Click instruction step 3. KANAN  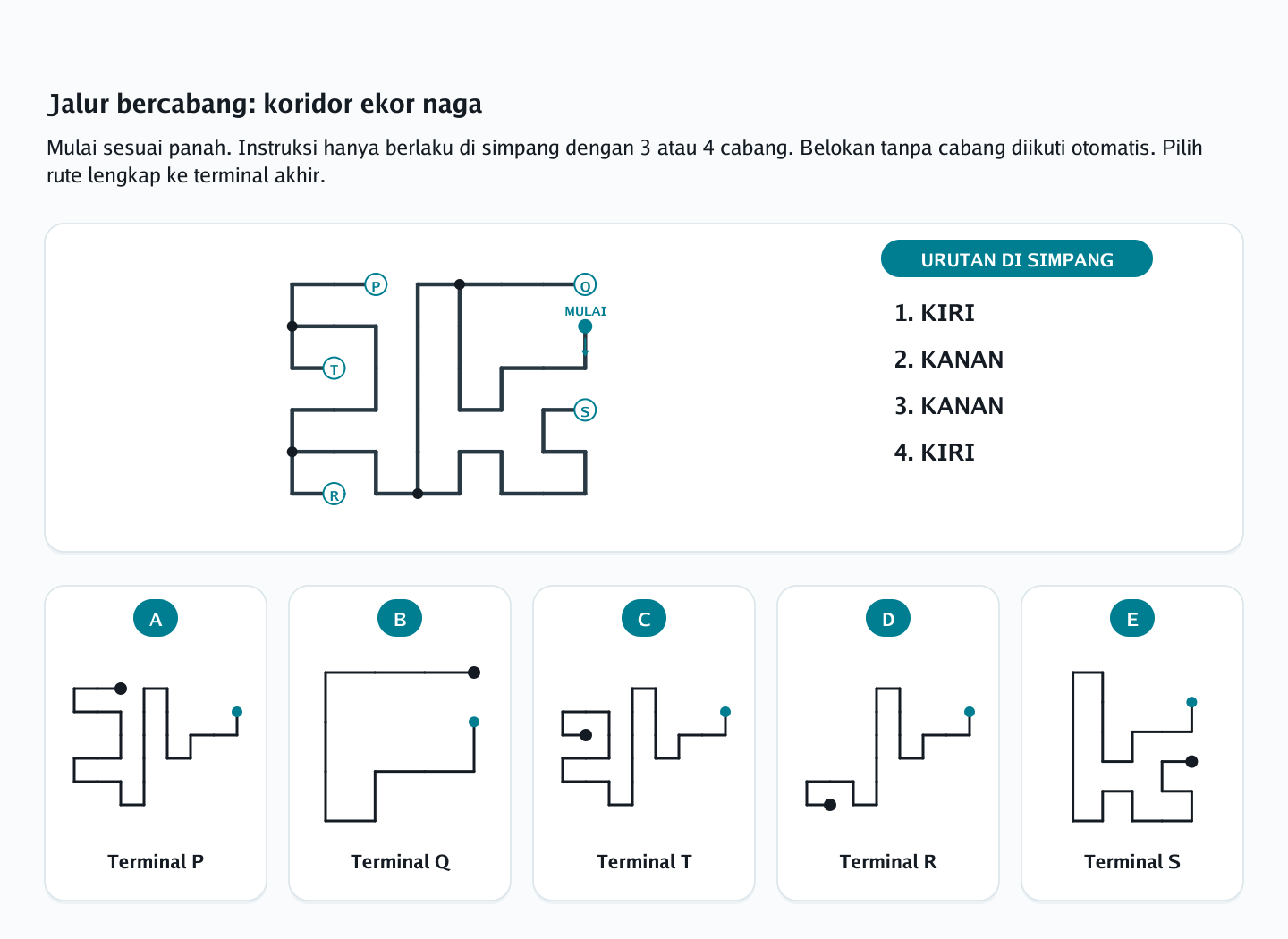[x=949, y=406]
